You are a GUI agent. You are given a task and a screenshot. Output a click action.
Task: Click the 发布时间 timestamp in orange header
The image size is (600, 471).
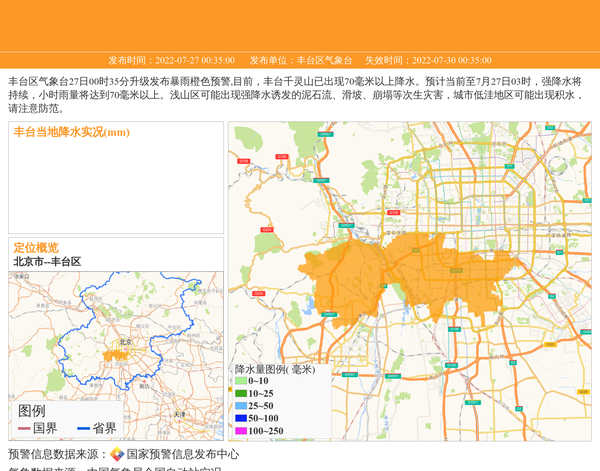point(171,60)
